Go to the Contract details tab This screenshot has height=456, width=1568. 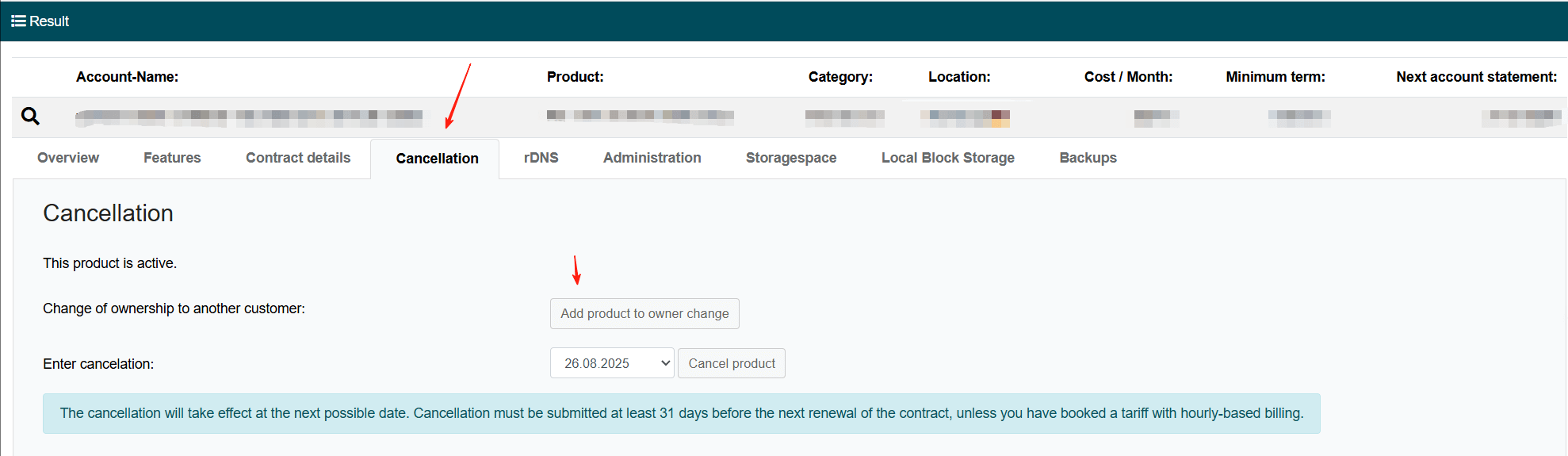click(x=298, y=158)
